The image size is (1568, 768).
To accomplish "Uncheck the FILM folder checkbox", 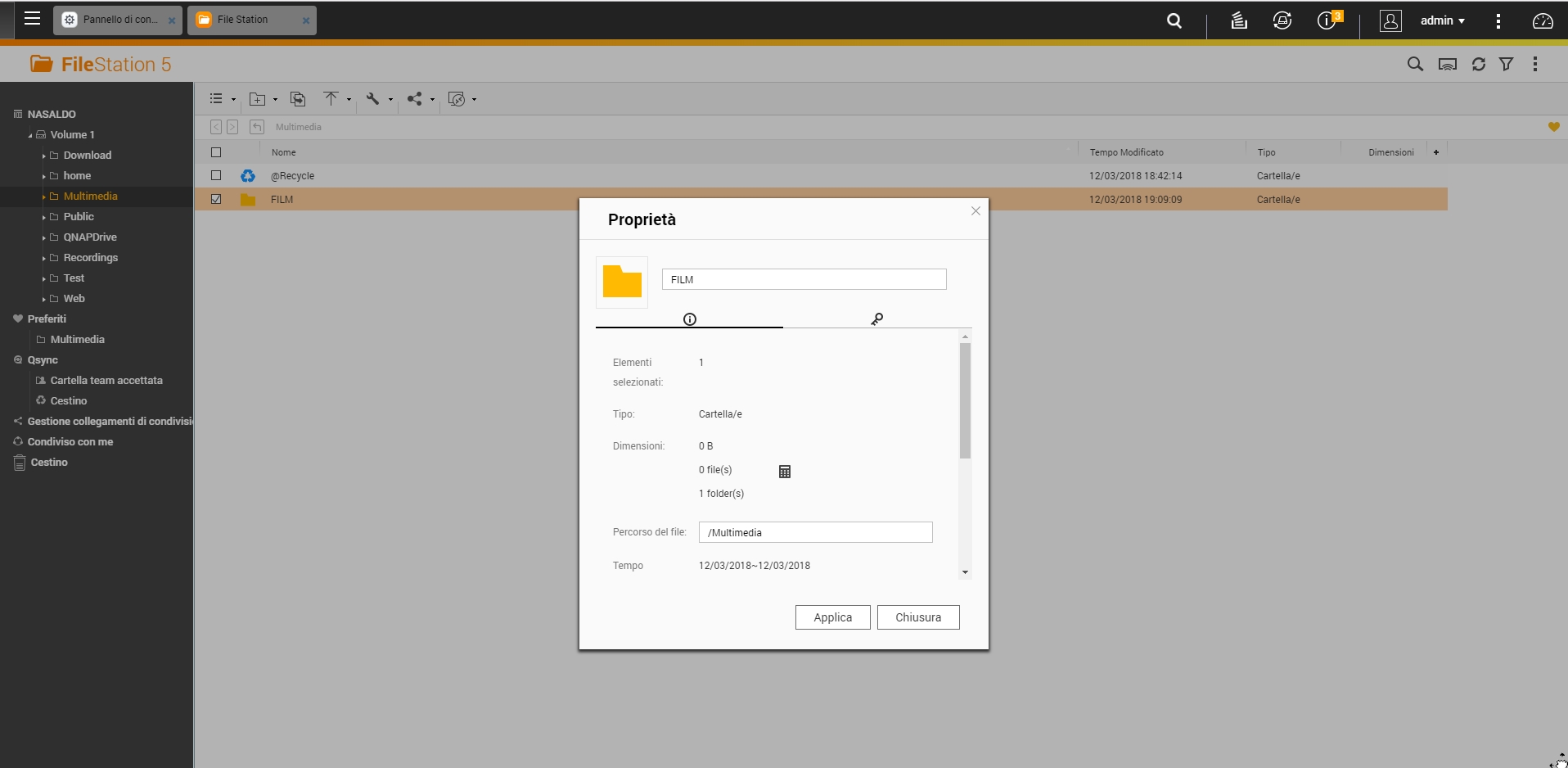I will click(x=216, y=199).
